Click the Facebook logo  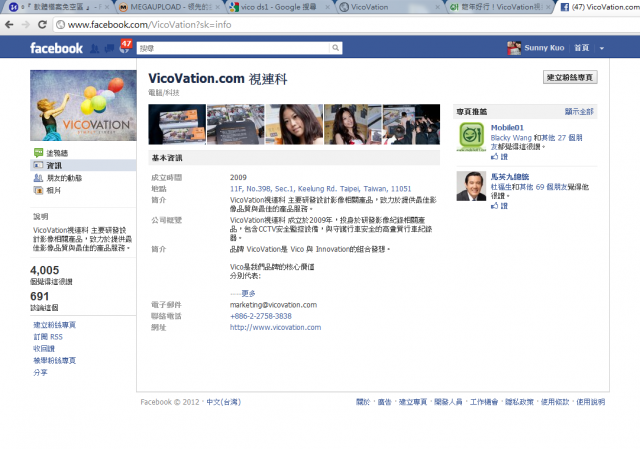coord(56,48)
